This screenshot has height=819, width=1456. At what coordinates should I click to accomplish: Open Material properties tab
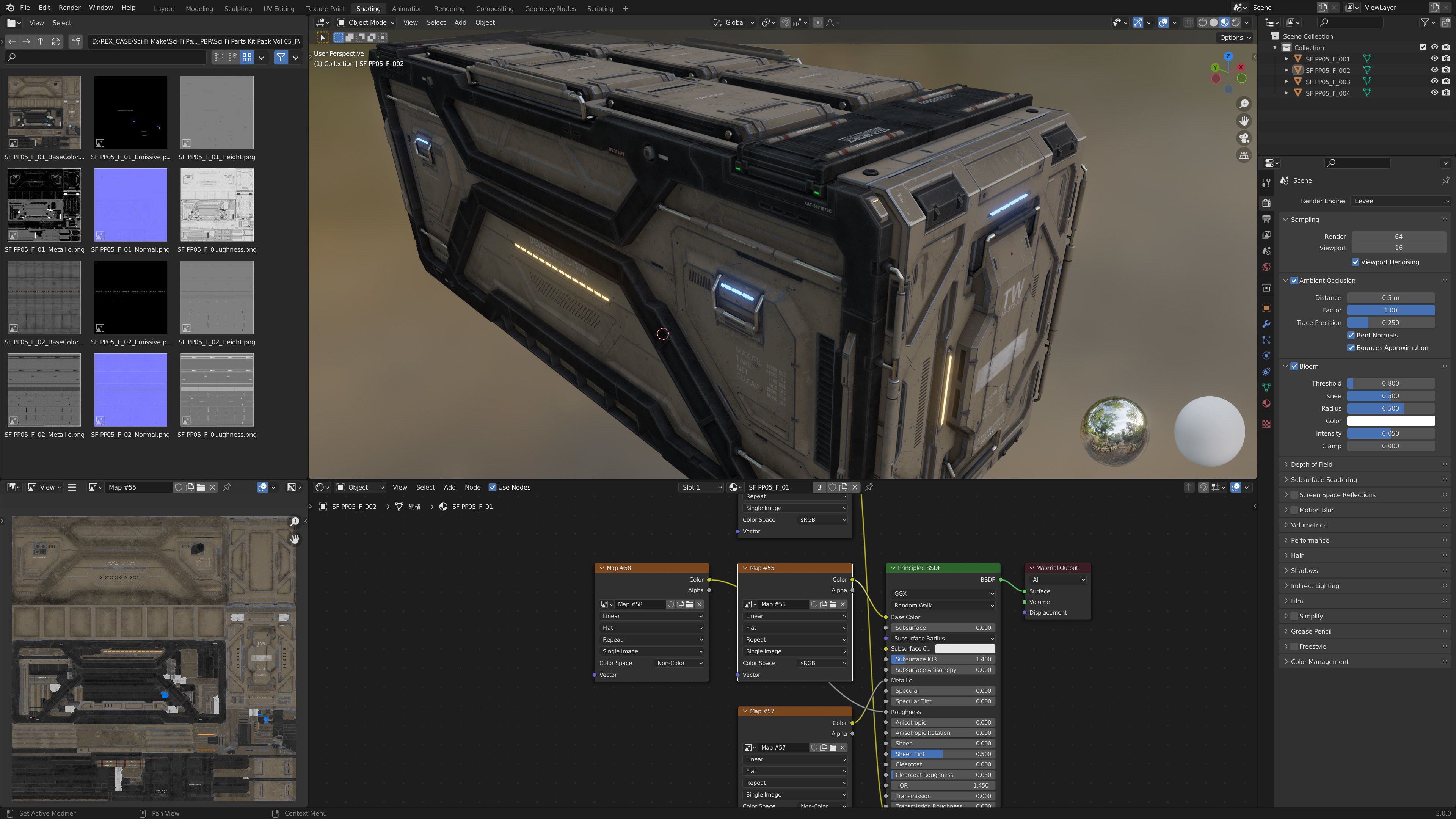coord(1266,403)
